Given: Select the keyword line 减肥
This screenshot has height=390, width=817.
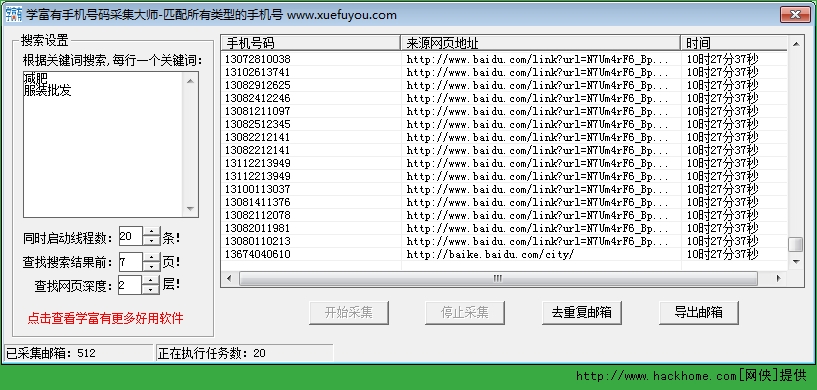Looking at the screenshot, I should pos(36,78).
